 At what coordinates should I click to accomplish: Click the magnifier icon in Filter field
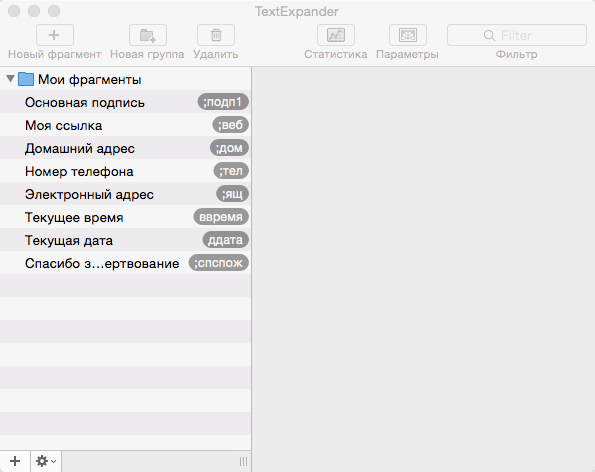tap(489, 35)
